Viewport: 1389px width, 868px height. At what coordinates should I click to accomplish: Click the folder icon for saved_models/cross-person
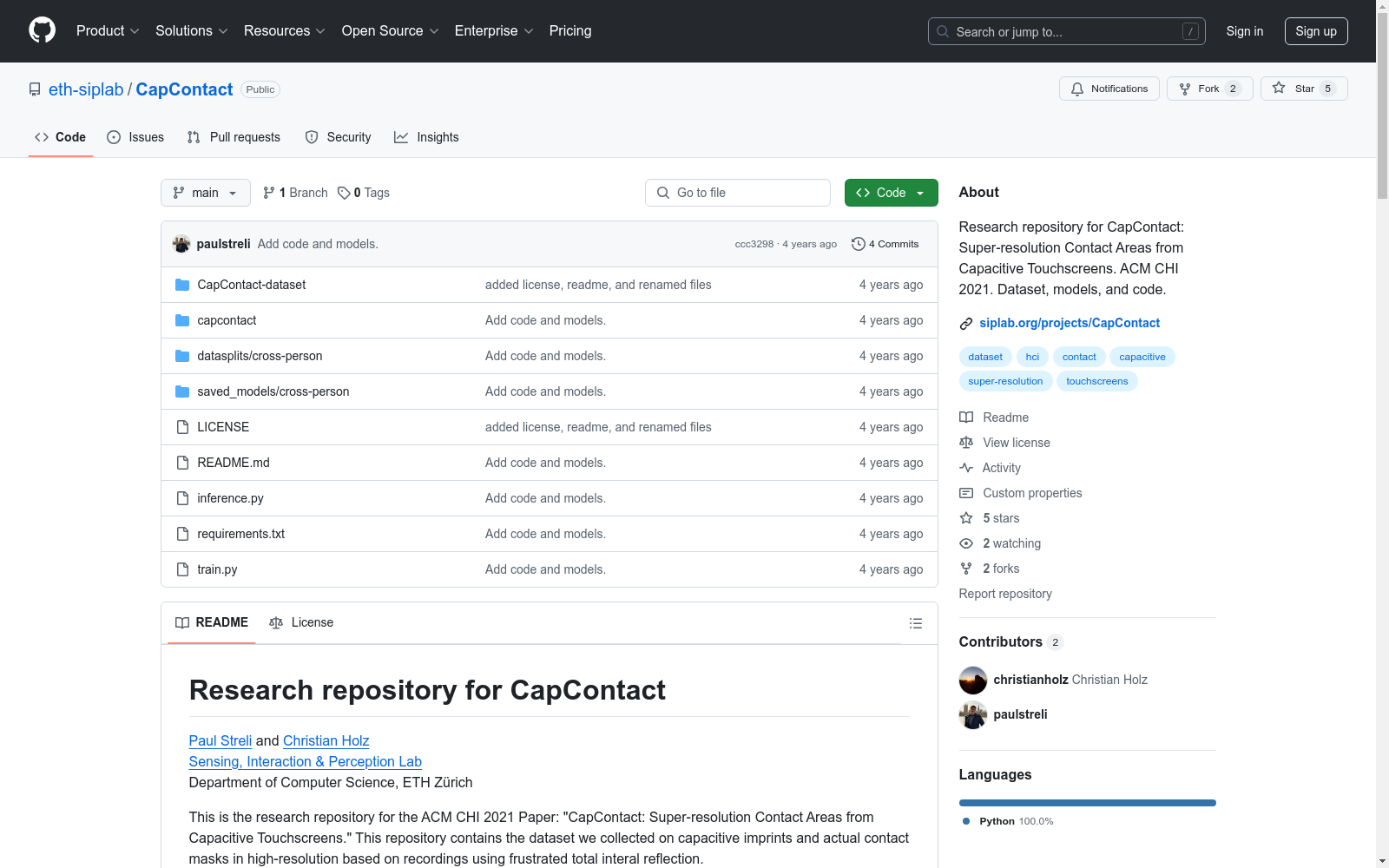click(x=182, y=391)
